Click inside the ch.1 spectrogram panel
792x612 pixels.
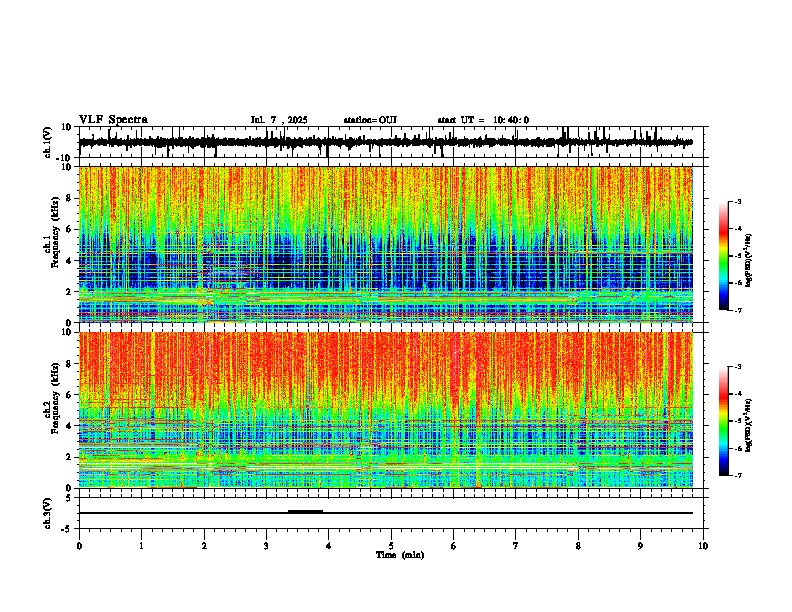[385, 244]
